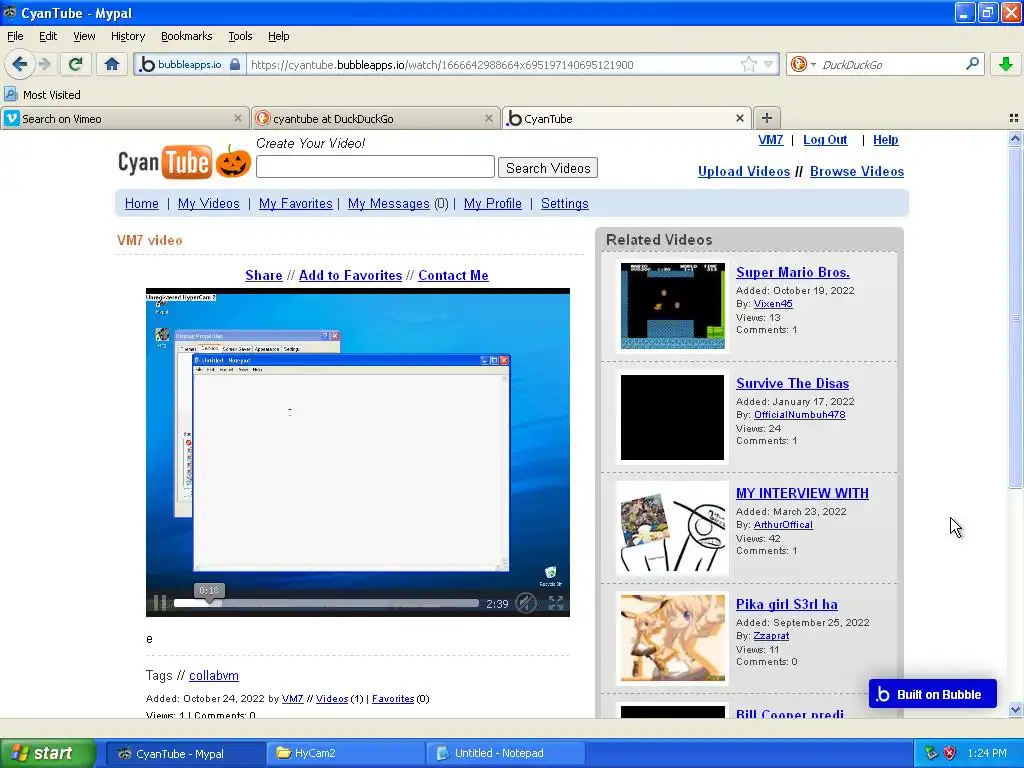
Task: Open MY INTERVIEW WITH video thumbnail
Action: click(672, 526)
